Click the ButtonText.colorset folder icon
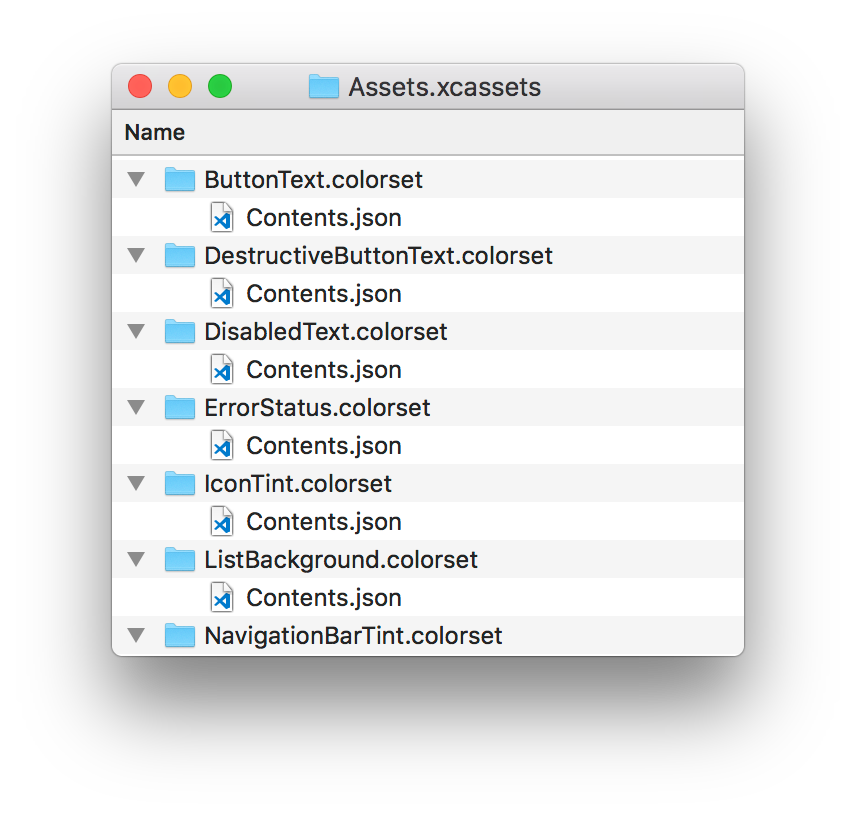The height and width of the screenshot is (816, 856). pyautogui.click(x=180, y=180)
